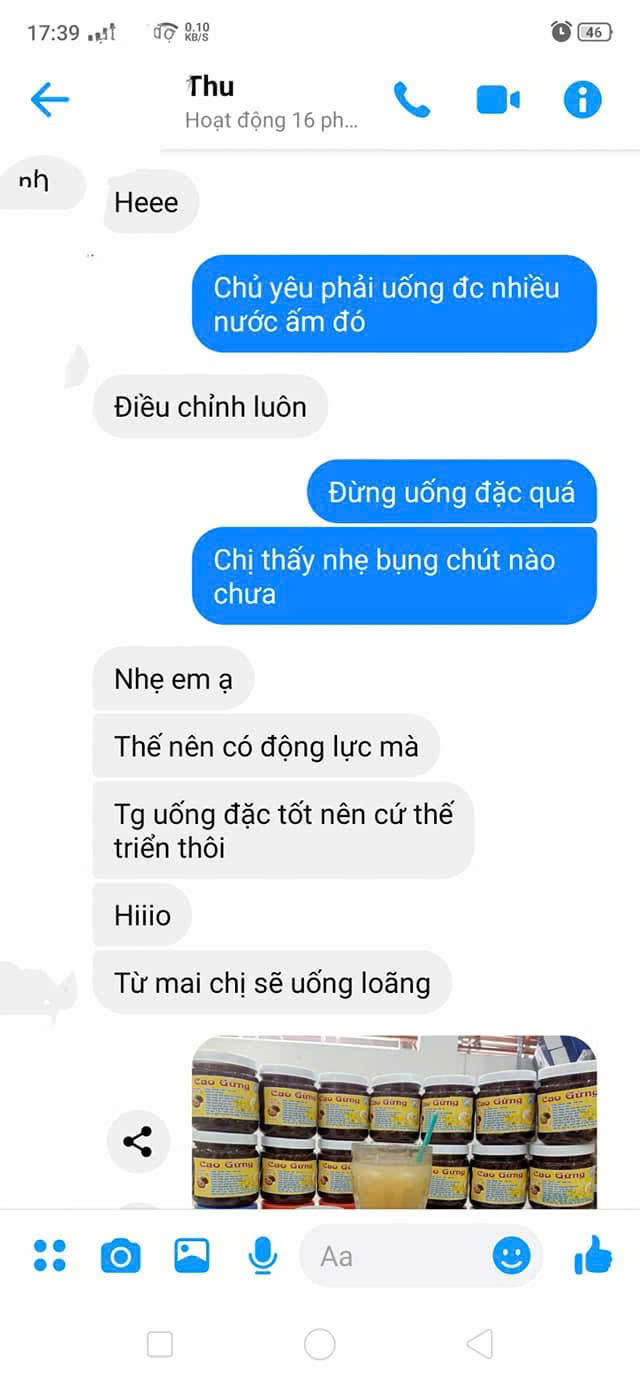Image resolution: width=640 pixels, height=1387 pixels.
Task: Select the "Đừng uống đặc quá" message
Action: pos(452,492)
